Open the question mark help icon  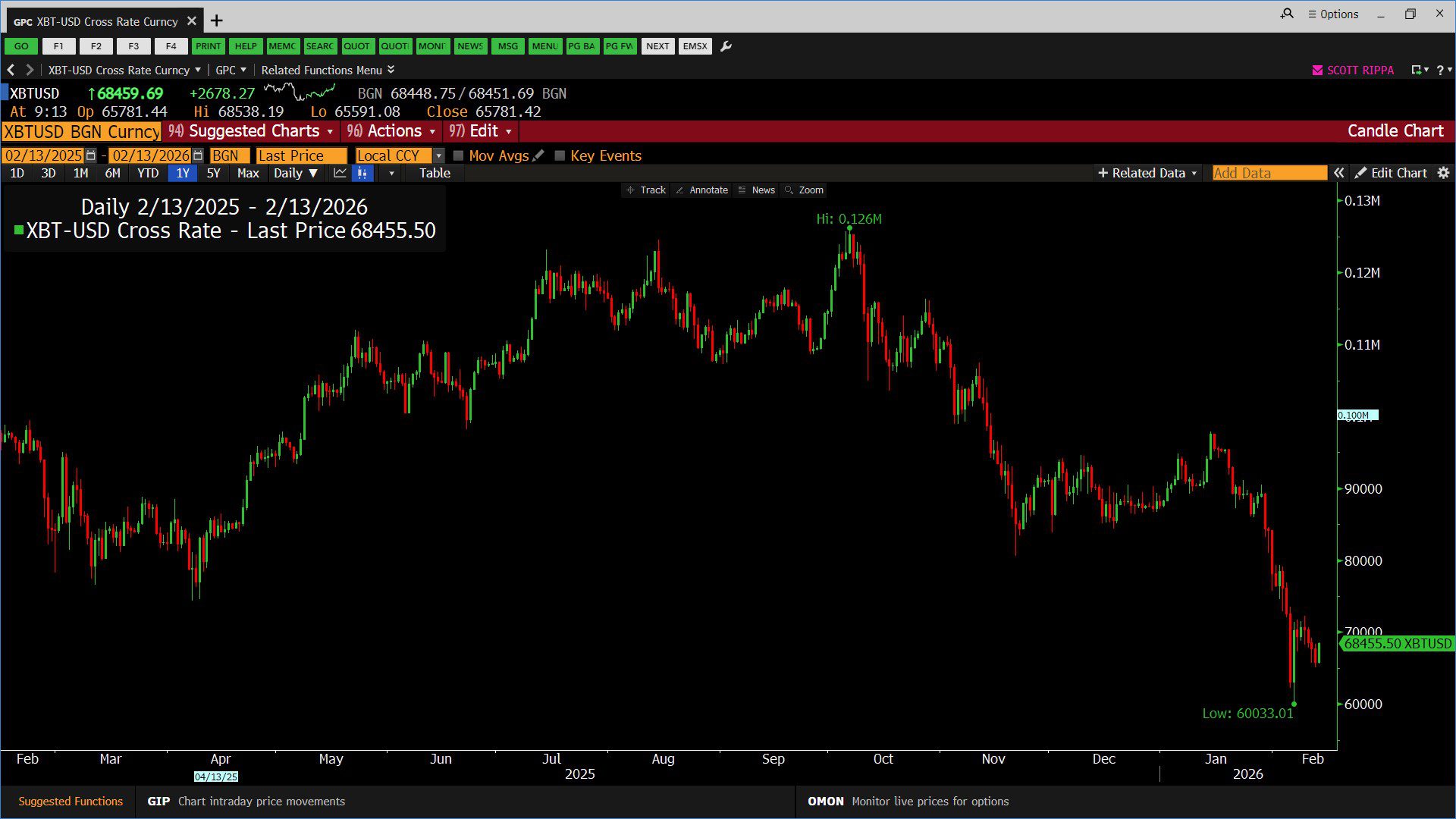coord(1440,70)
